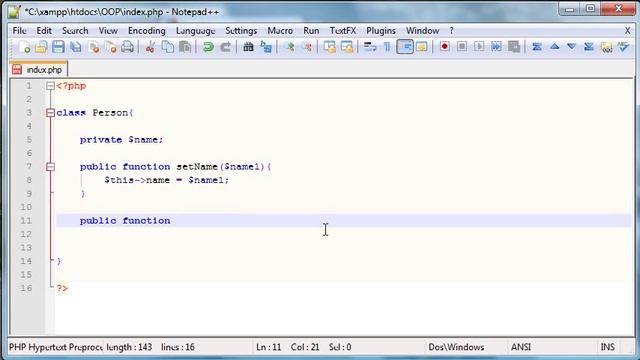Click the Save All toolbar icon
Viewport: 640px width, 360px height.
(76, 47)
